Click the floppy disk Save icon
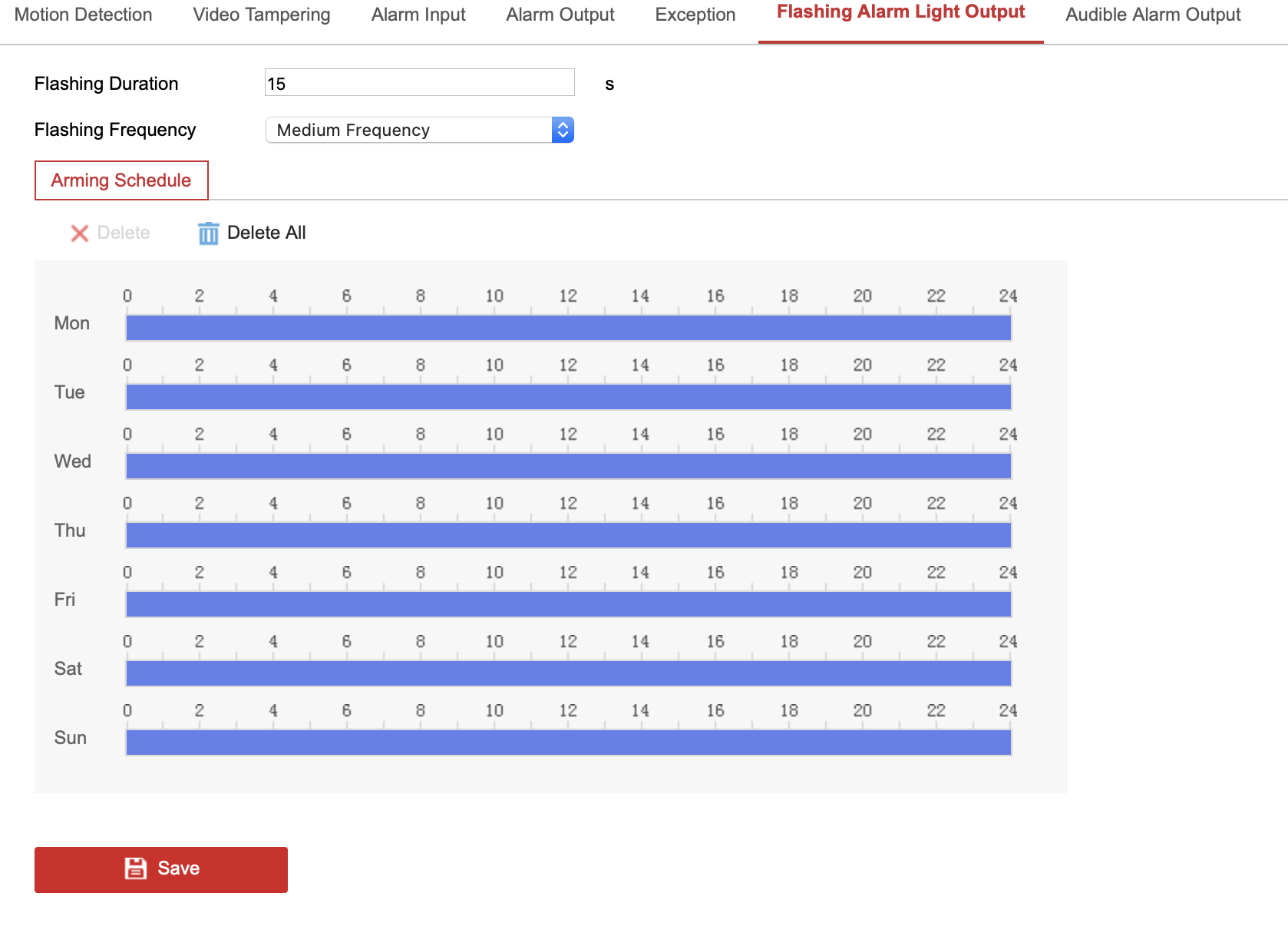This screenshot has height=926, width=1288. click(x=136, y=868)
